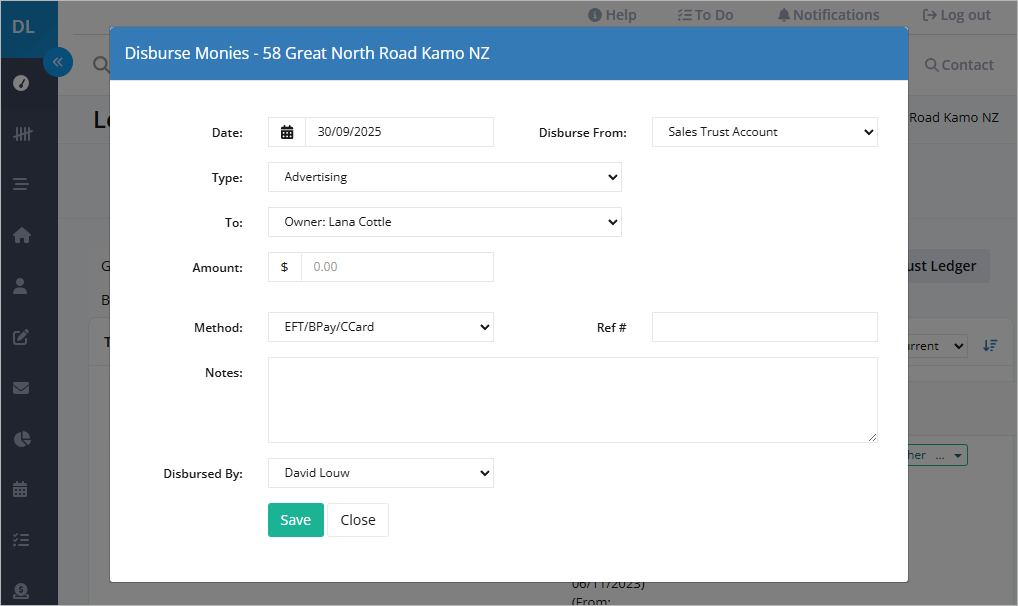The height and width of the screenshot is (606, 1018).
Task: Open the edit pencil sidebar icon
Action: pyautogui.click(x=21, y=337)
